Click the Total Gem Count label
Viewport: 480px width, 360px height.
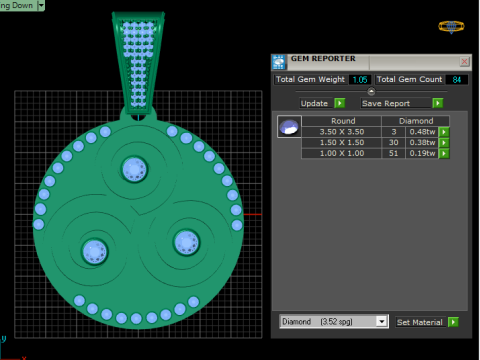[409, 79]
